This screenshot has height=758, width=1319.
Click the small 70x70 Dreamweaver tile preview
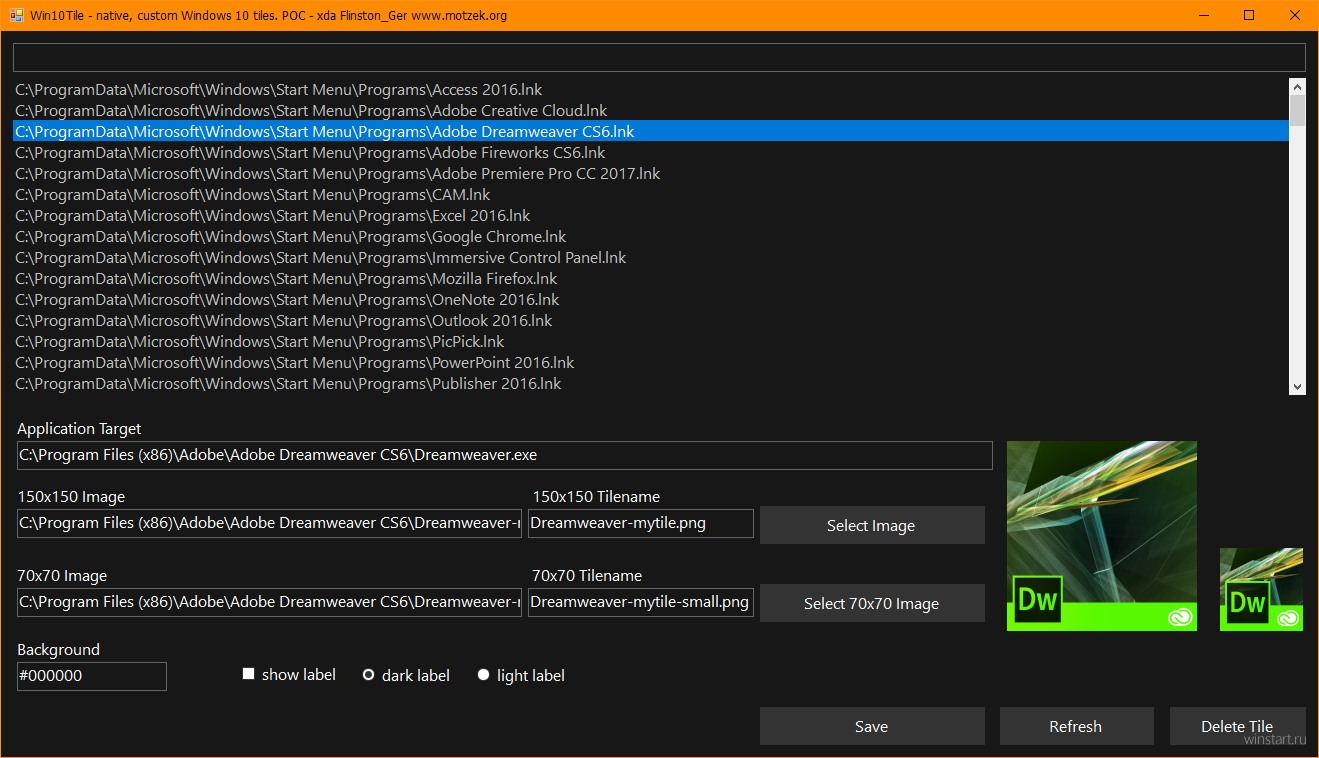coord(1261,589)
